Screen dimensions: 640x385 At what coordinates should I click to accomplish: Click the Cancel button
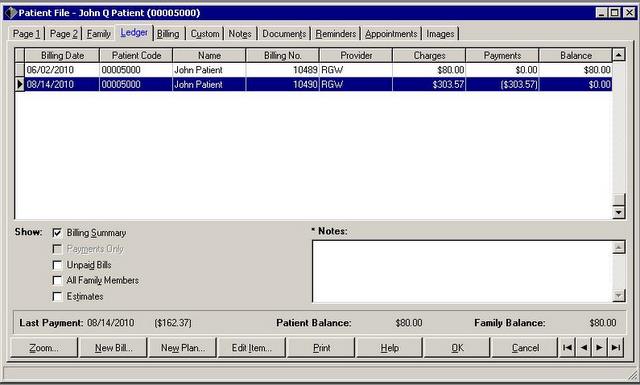pyautogui.click(x=525, y=348)
